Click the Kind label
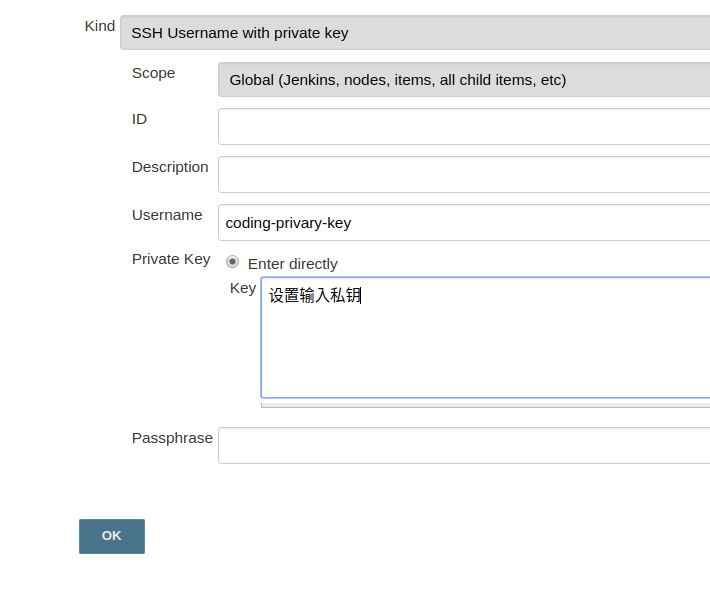 pyautogui.click(x=100, y=26)
